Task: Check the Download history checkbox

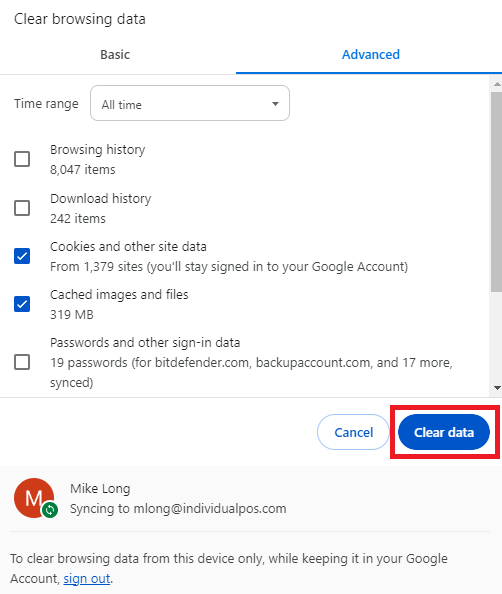Action: pos(22,208)
